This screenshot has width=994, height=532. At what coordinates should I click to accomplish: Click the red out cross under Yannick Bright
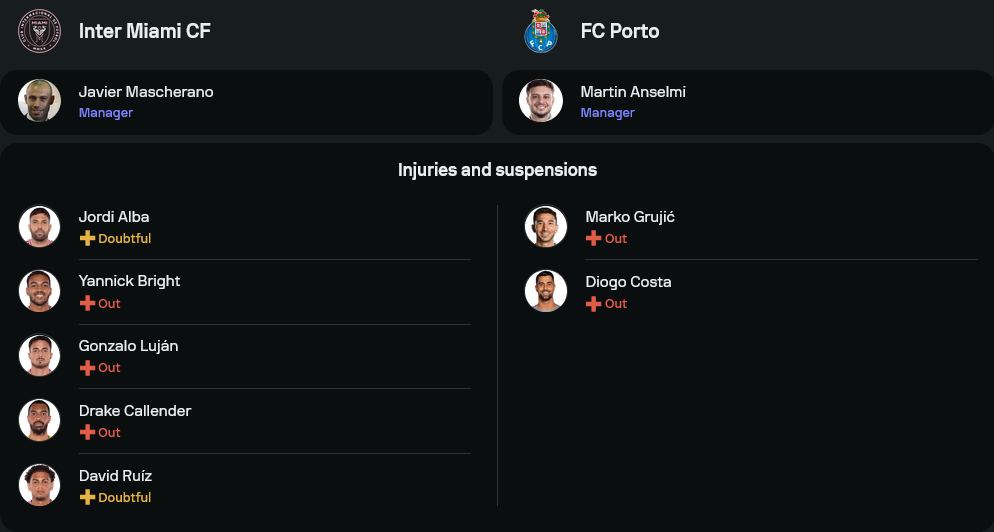coord(87,303)
